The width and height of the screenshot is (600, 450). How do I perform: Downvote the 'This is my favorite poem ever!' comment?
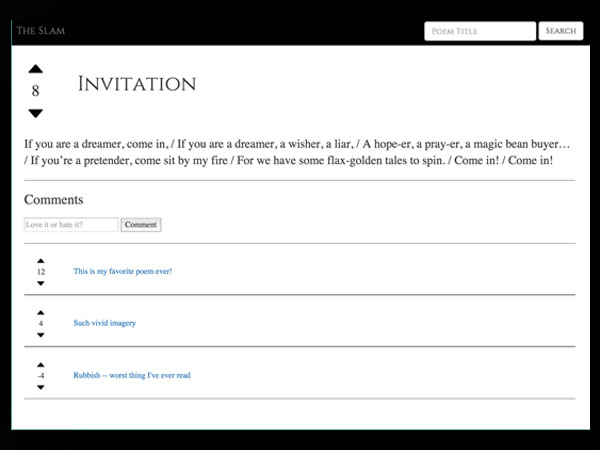point(41,284)
